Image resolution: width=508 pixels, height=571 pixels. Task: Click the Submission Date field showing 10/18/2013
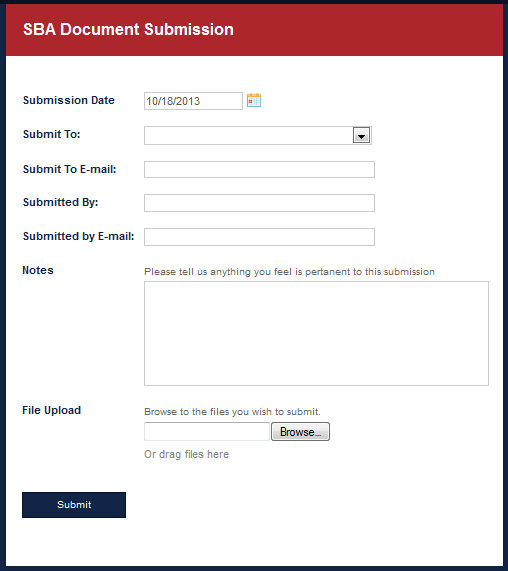tap(193, 101)
